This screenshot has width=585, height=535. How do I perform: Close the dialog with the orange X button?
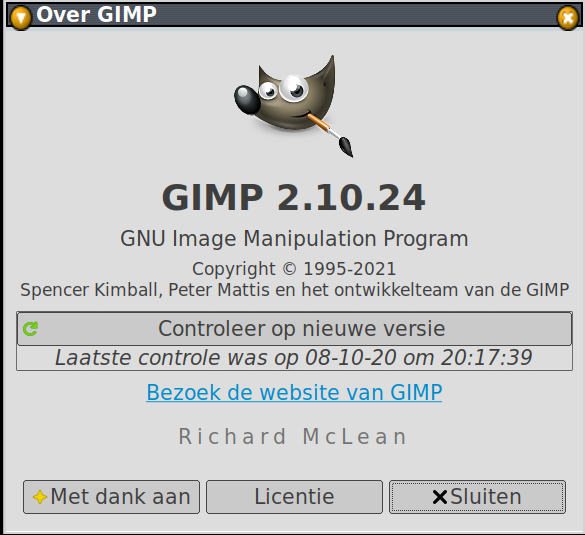567,18
